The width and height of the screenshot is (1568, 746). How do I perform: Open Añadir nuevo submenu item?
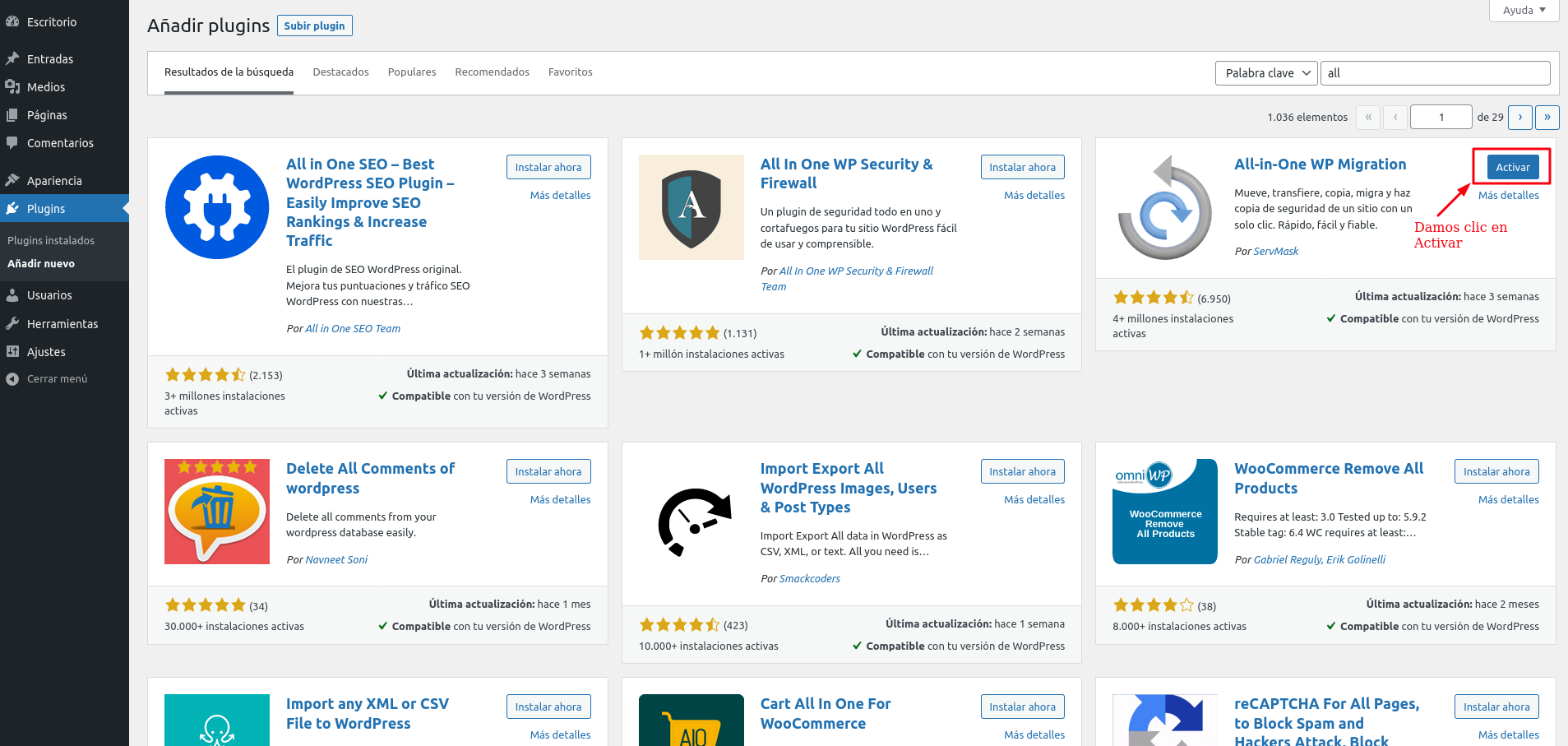[x=41, y=264]
